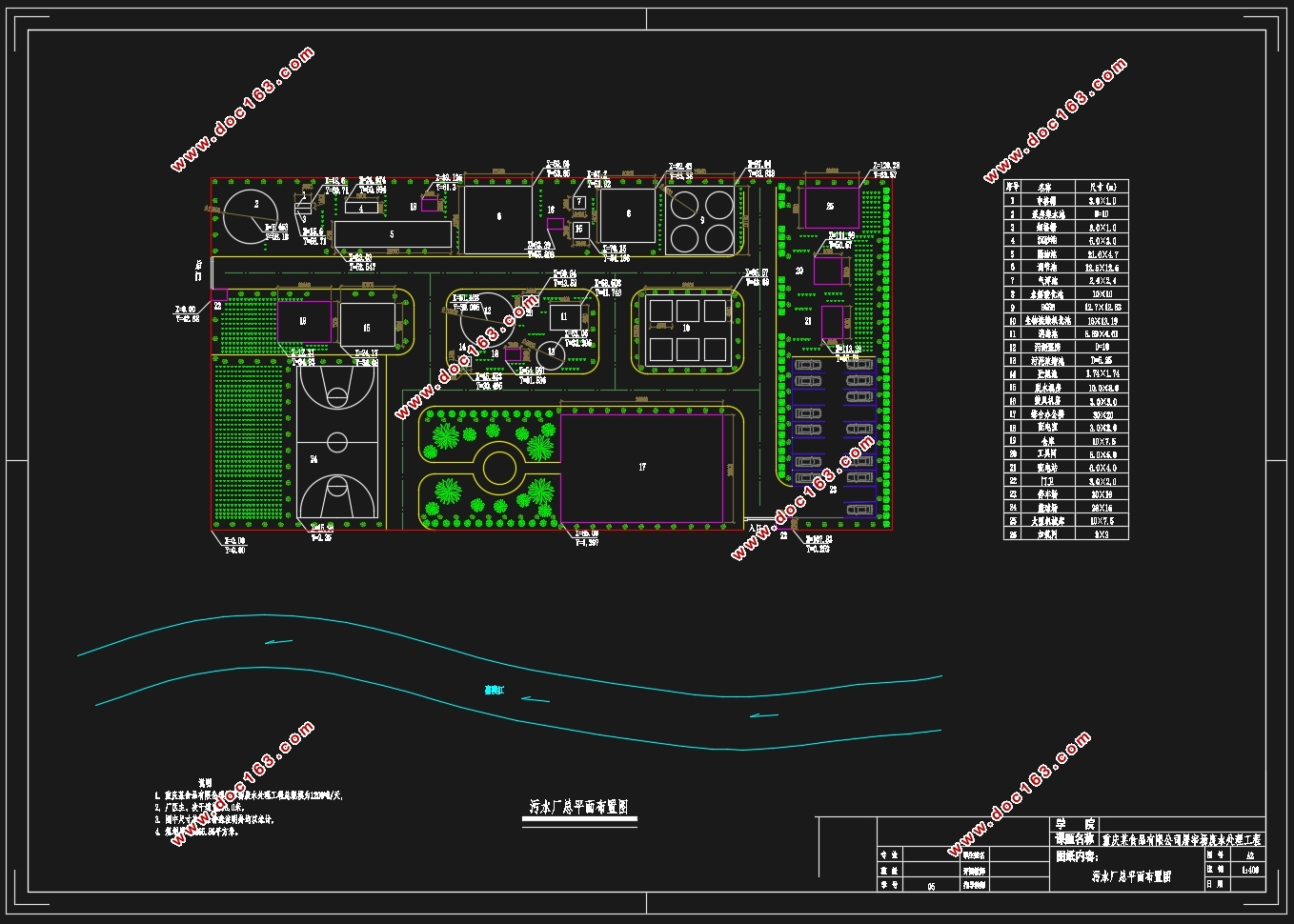Image resolution: width=1294 pixels, height=924 pixels.
Task: Click magenta building labeled 25
Action: pos(831,208)
